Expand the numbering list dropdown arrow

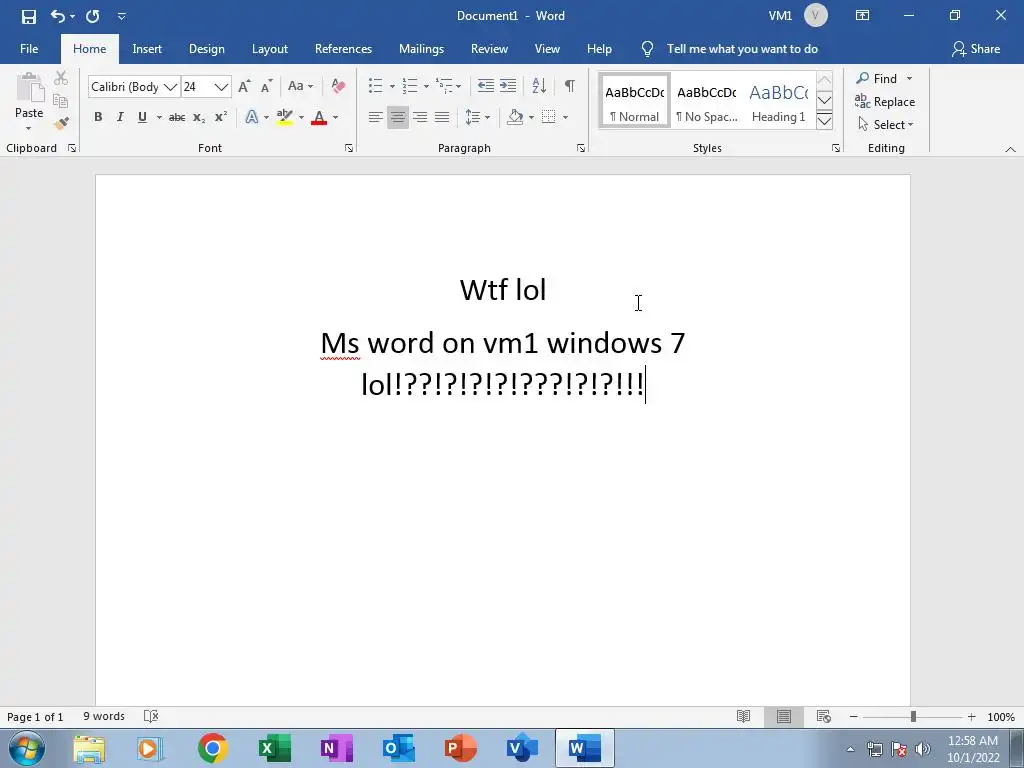point(426,86)
